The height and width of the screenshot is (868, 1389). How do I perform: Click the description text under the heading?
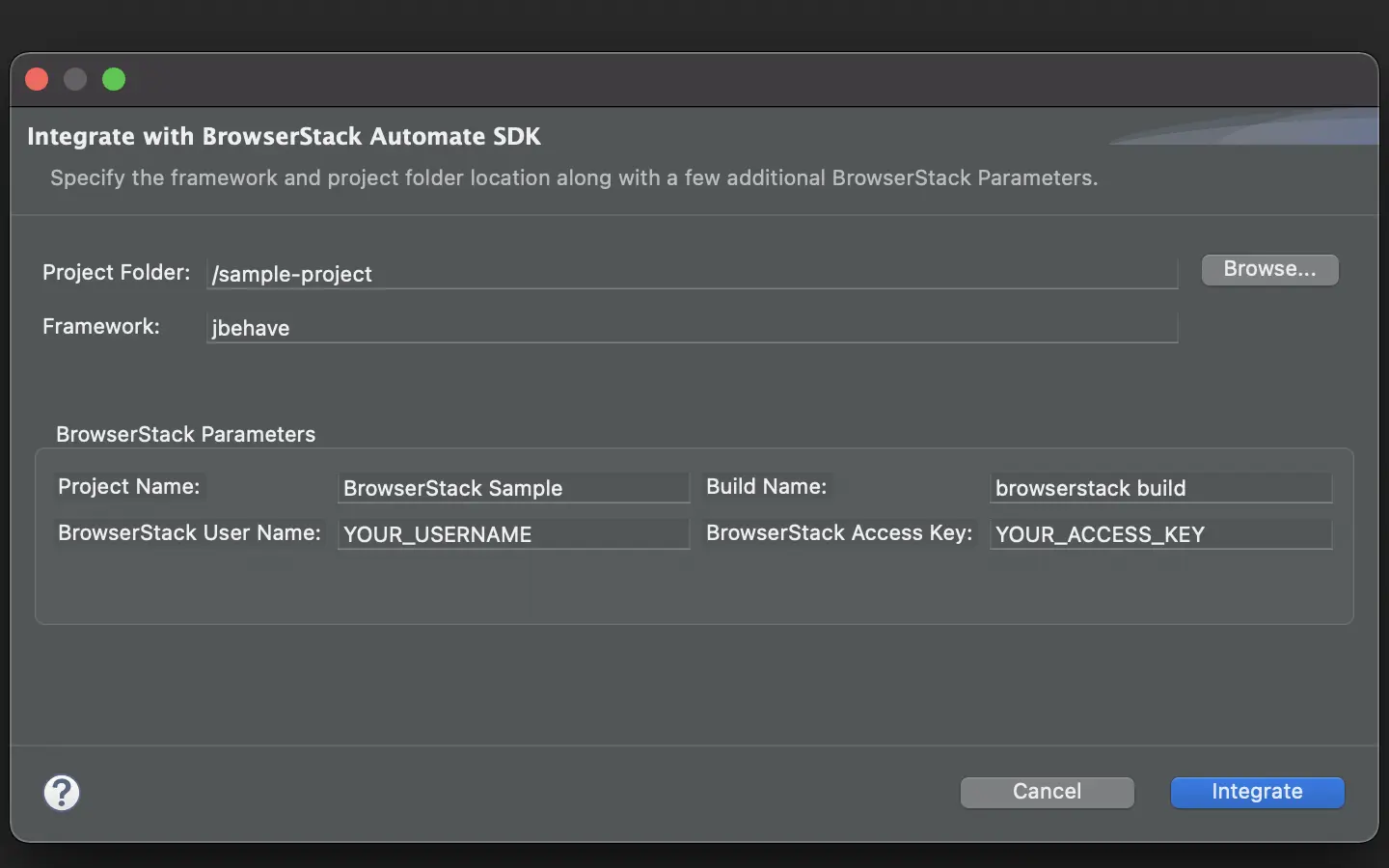coord(574,178)
